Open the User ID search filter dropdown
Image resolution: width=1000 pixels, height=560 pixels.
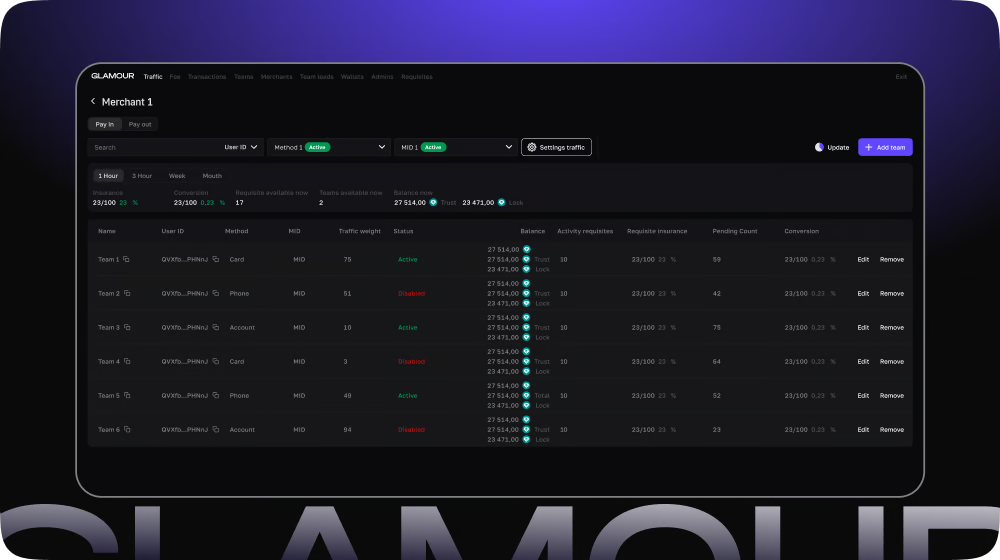point(240,147)
